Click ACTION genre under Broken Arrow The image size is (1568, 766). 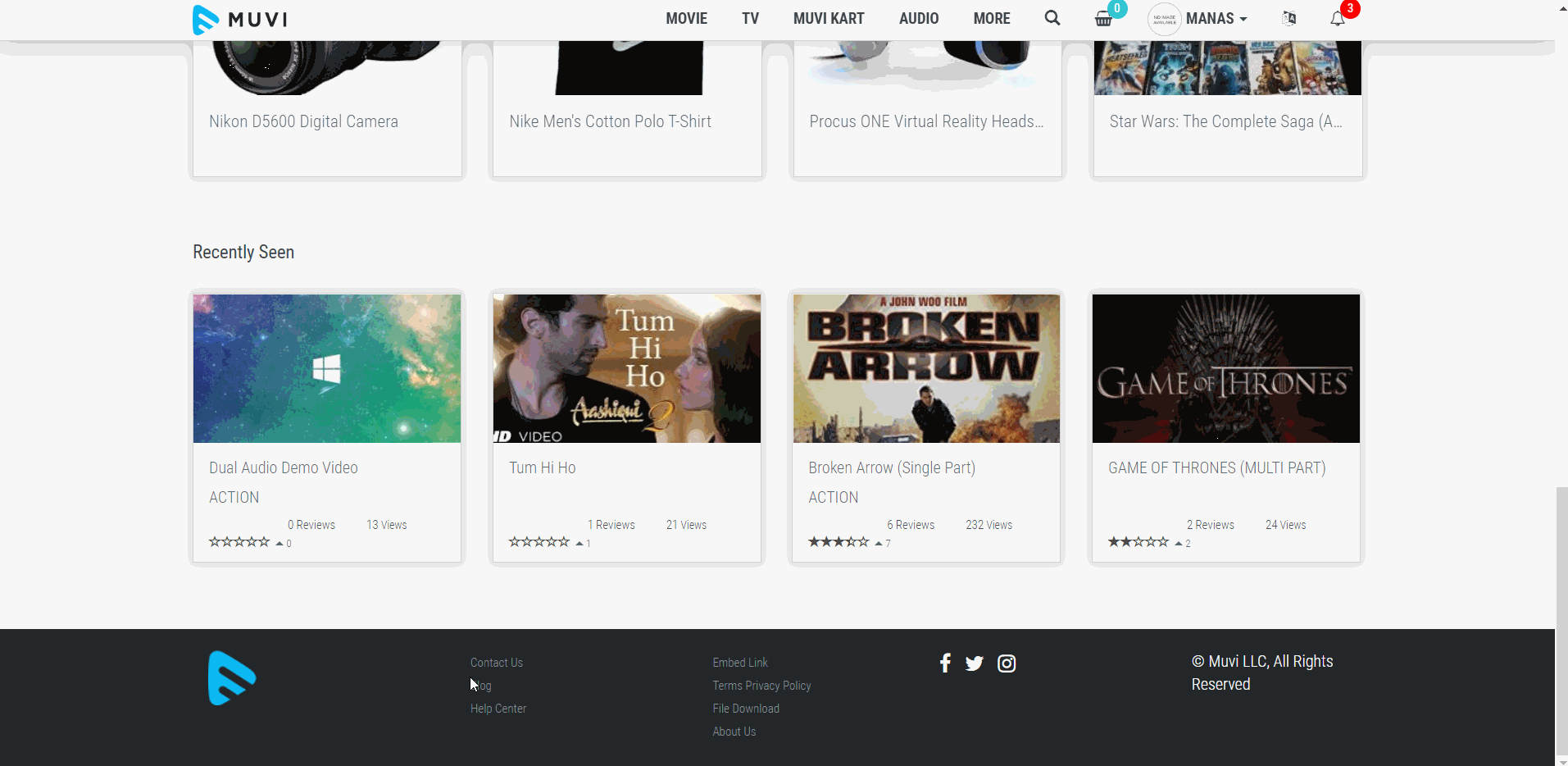[x=834, y=497]
